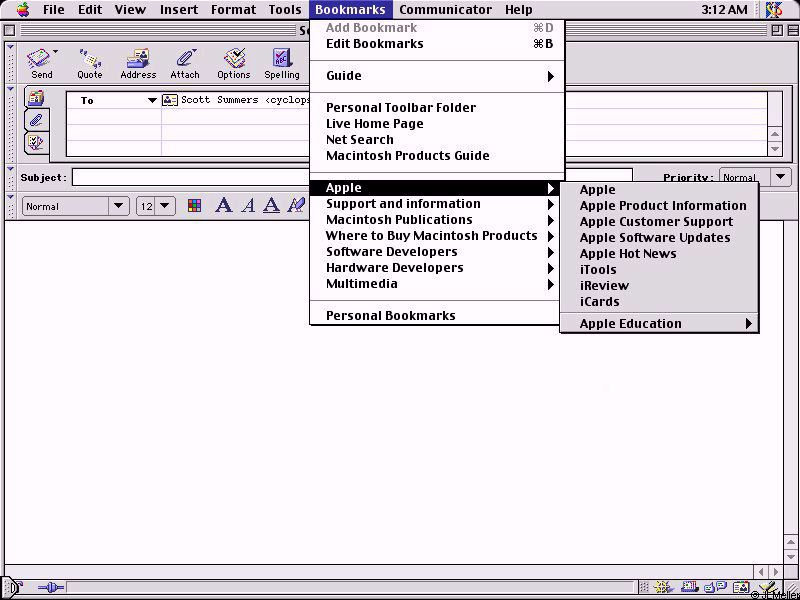Image resolution: width=800 pixels, height=600 pixels.
Task: Open the Communicator menu
Action: (445, 10)
